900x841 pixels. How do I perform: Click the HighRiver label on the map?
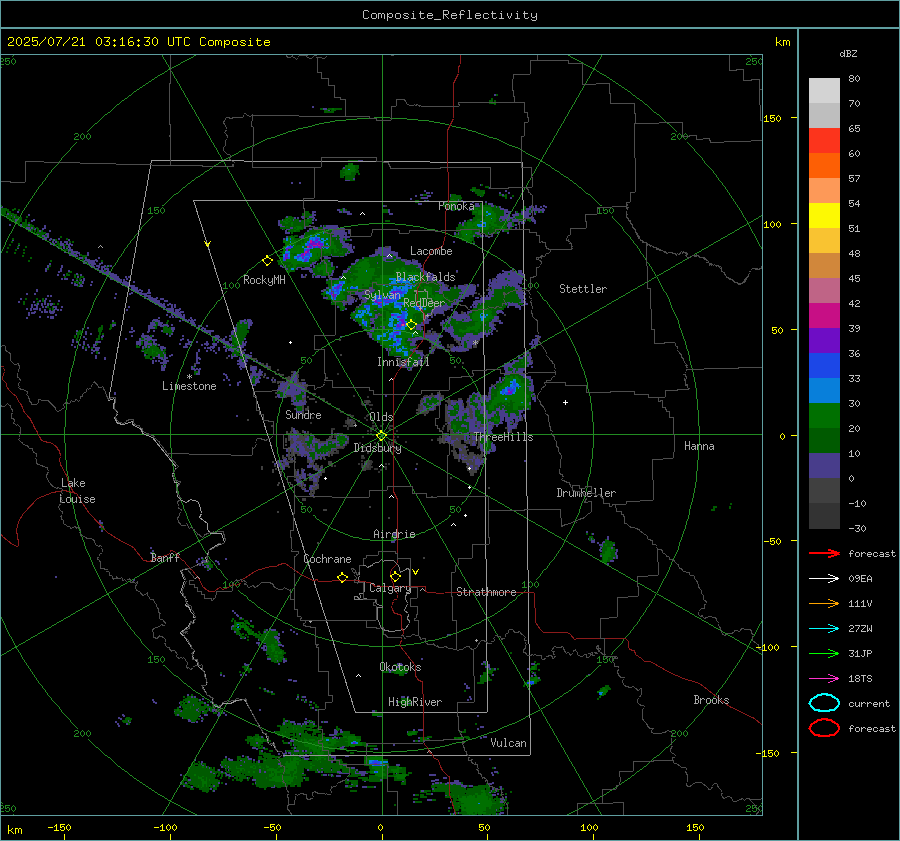point(415,702)
